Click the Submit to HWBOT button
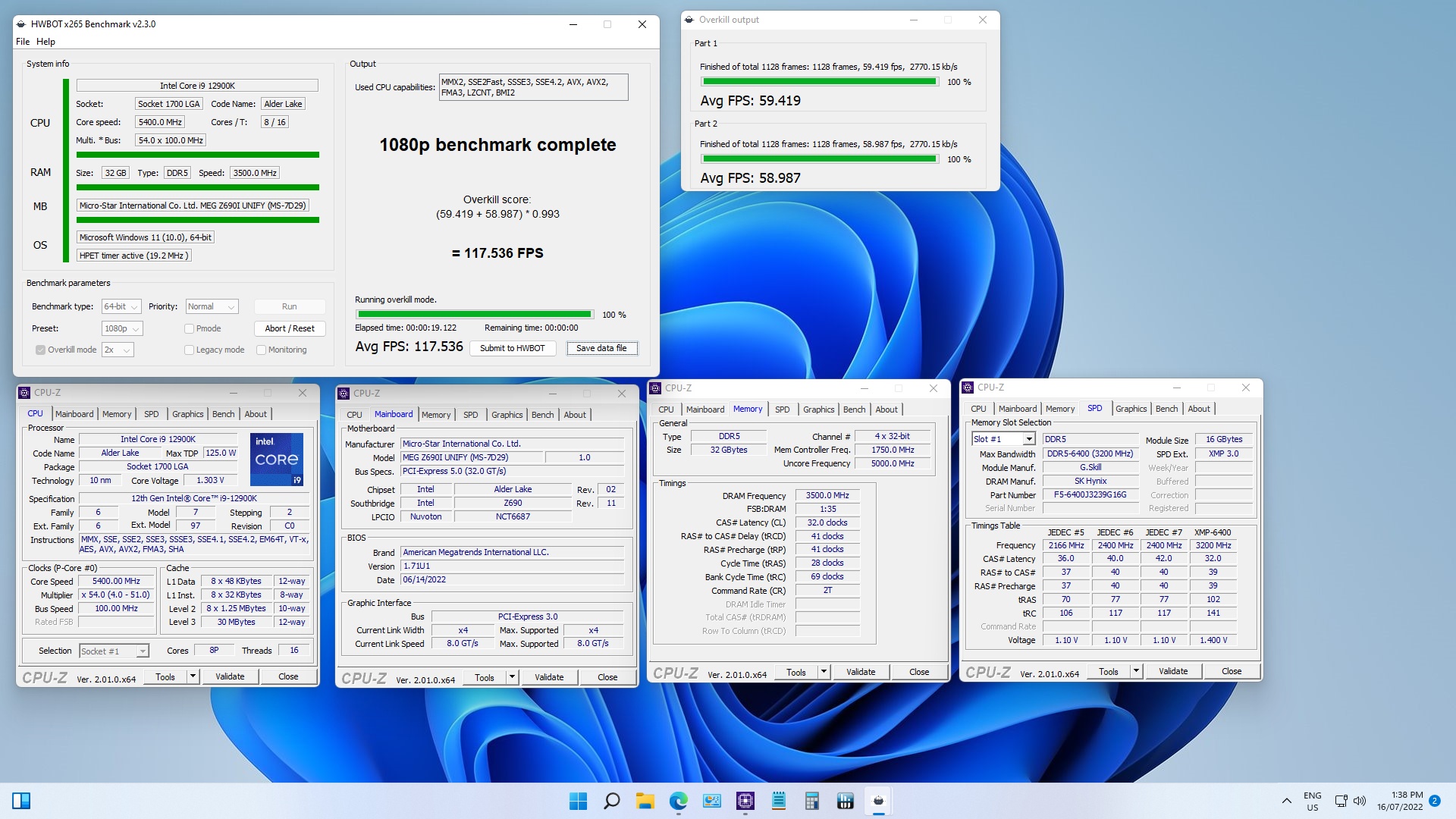 [512, 348]
